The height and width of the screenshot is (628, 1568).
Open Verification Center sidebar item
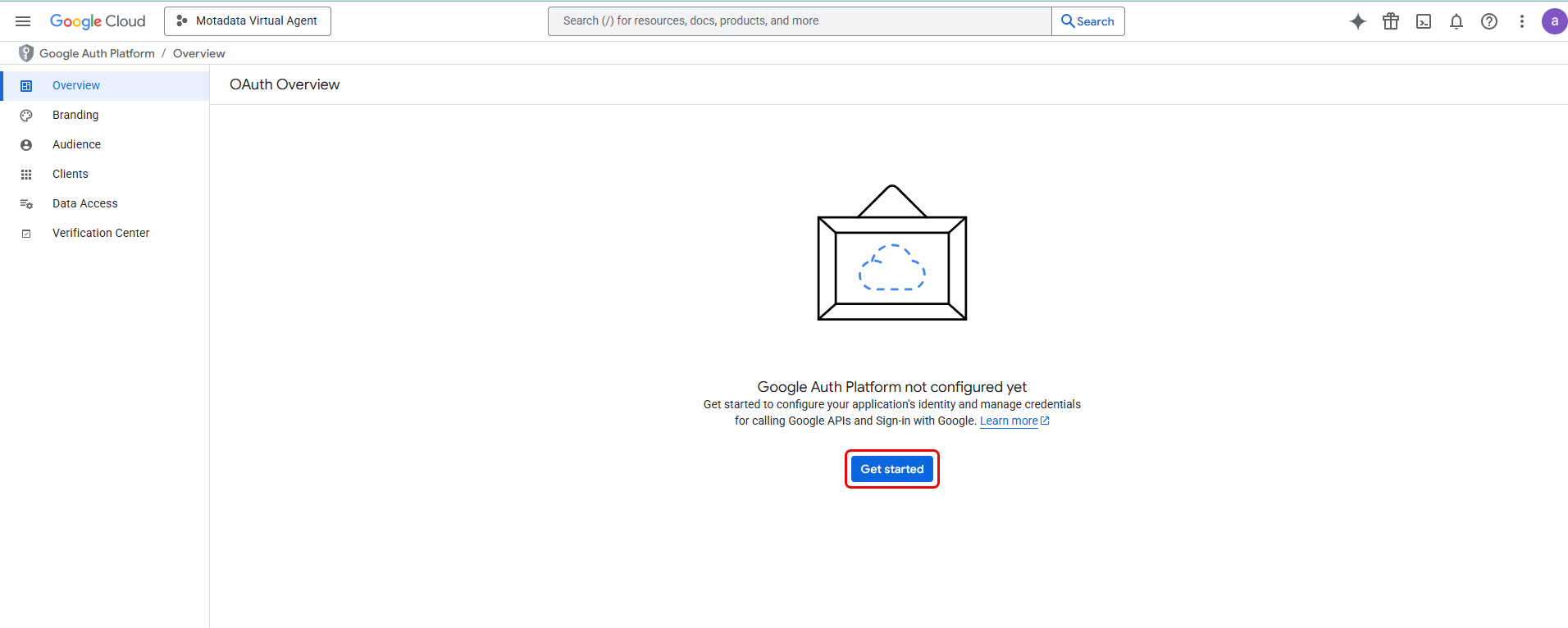(105, 233)
